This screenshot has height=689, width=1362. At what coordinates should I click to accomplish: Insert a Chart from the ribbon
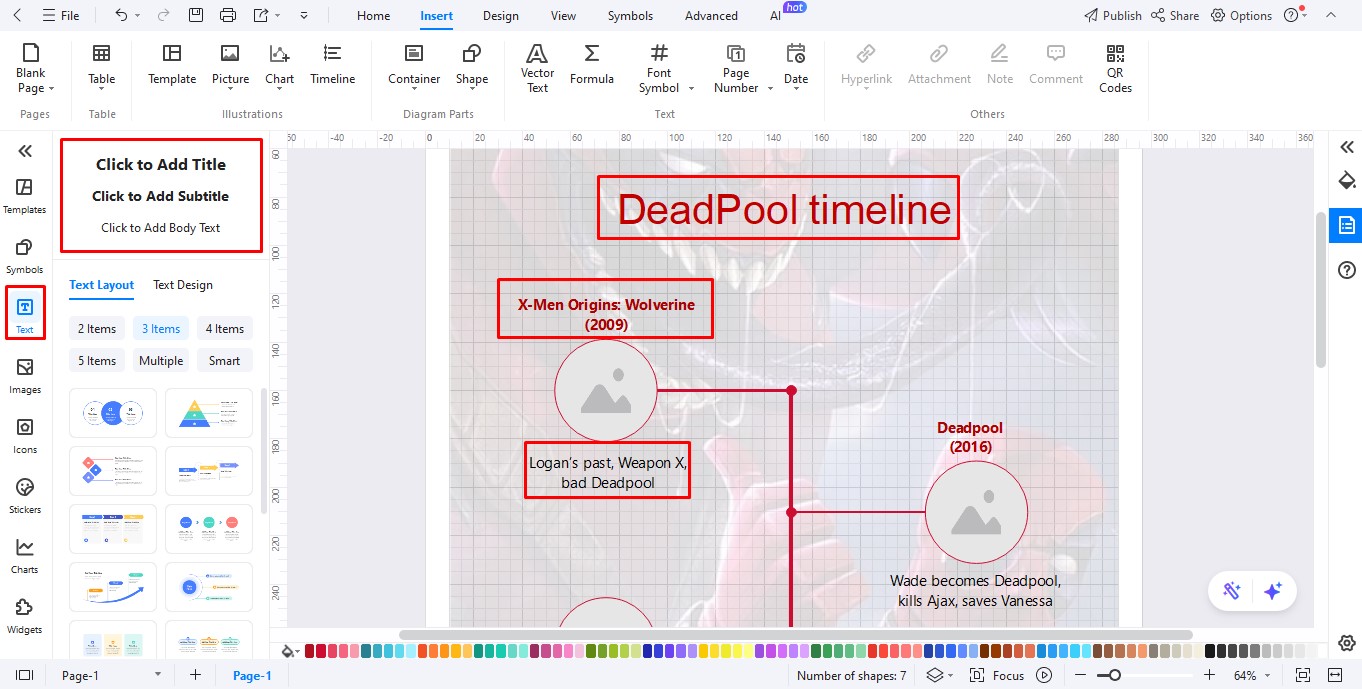[280, 66]
